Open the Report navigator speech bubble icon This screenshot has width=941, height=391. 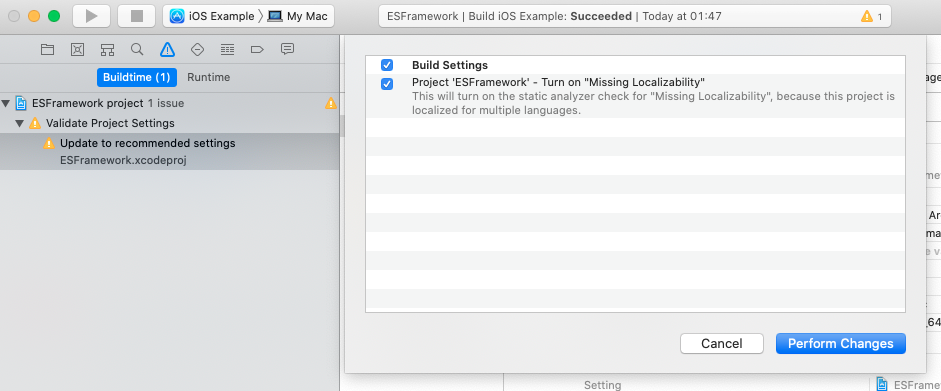pyautogui.click(x=287, y=49)
